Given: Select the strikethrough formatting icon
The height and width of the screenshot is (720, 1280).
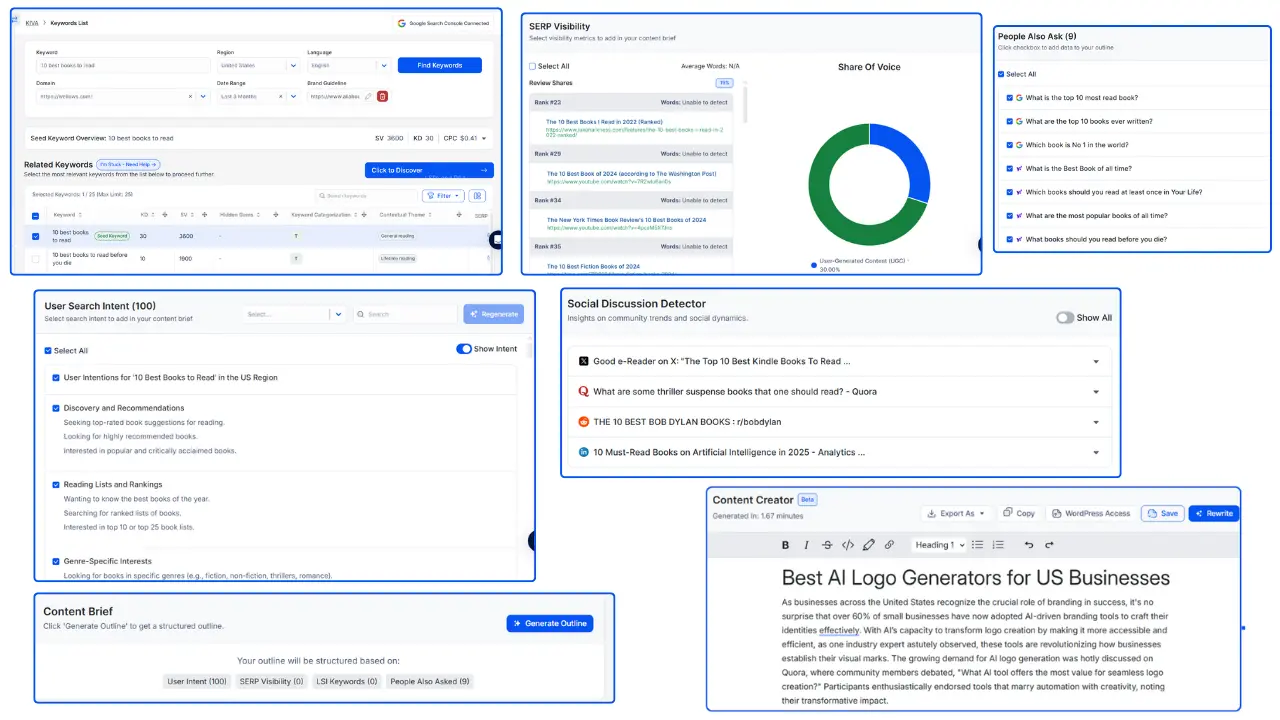Looking at the screenshot, I should pos(827,544).
